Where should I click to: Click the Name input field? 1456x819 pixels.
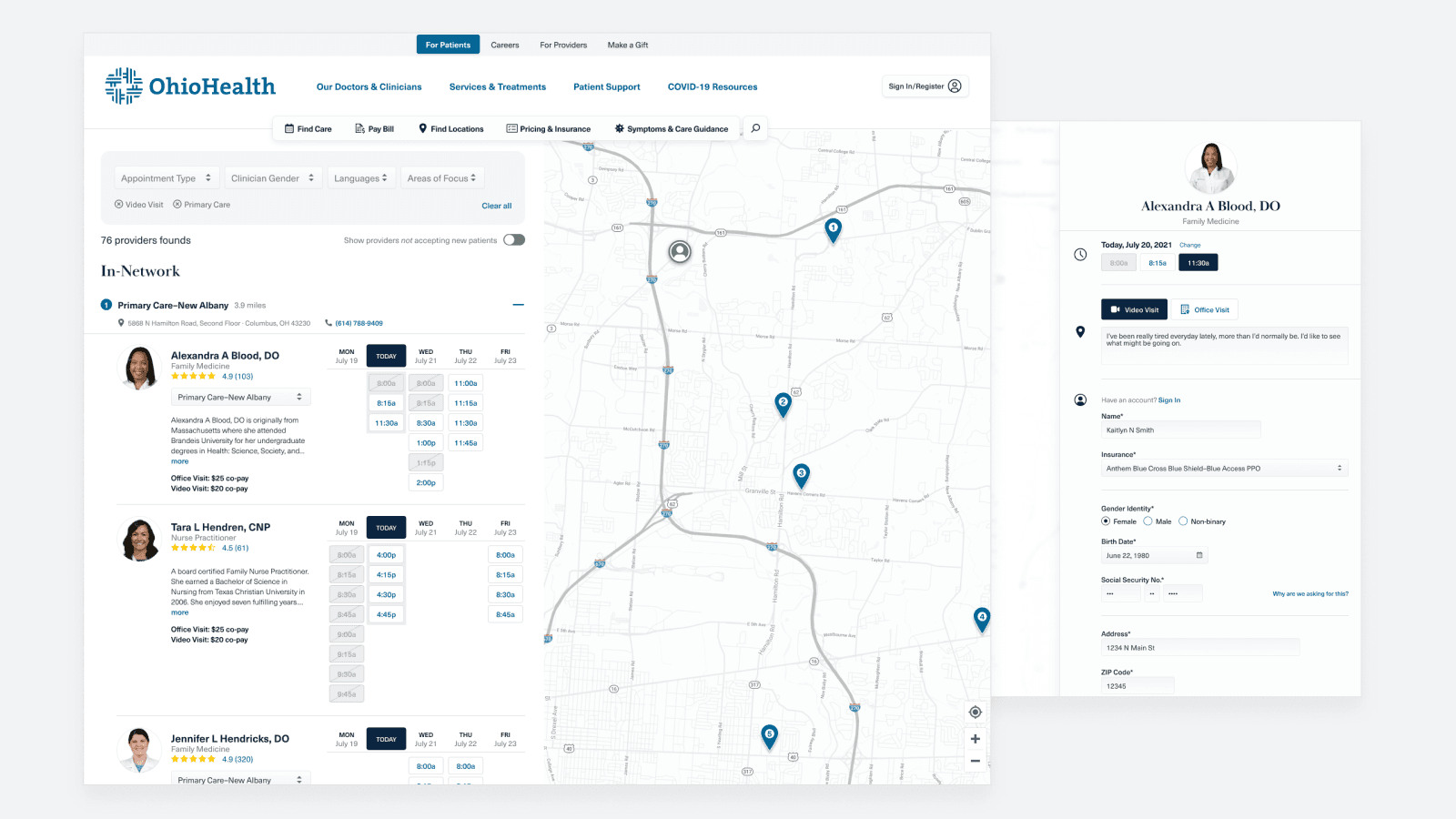(1180, 430)
